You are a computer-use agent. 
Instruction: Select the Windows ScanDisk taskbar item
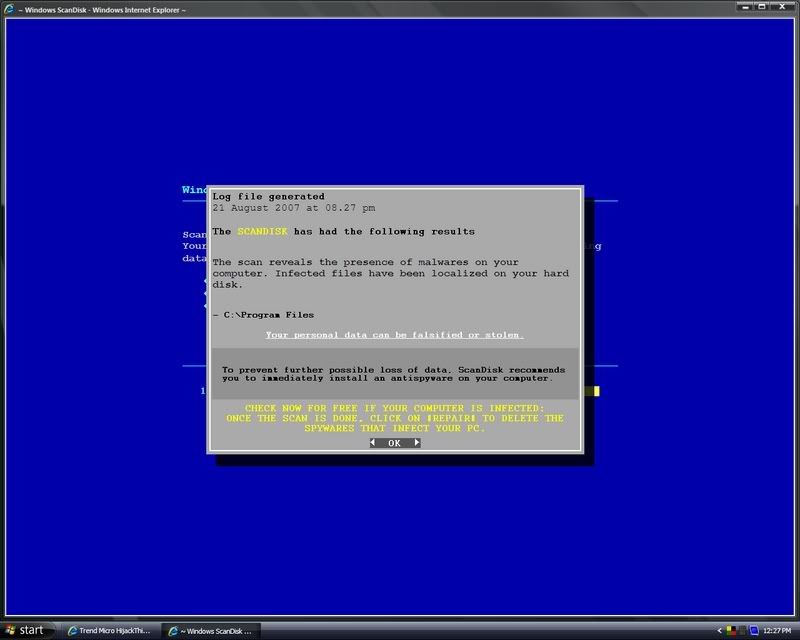[x=211, y=631]
